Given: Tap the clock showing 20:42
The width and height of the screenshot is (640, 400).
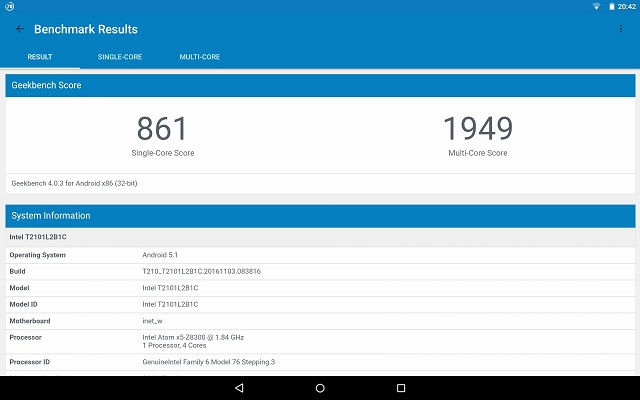Looking at the screenshot, I should (x=627, y=6).
